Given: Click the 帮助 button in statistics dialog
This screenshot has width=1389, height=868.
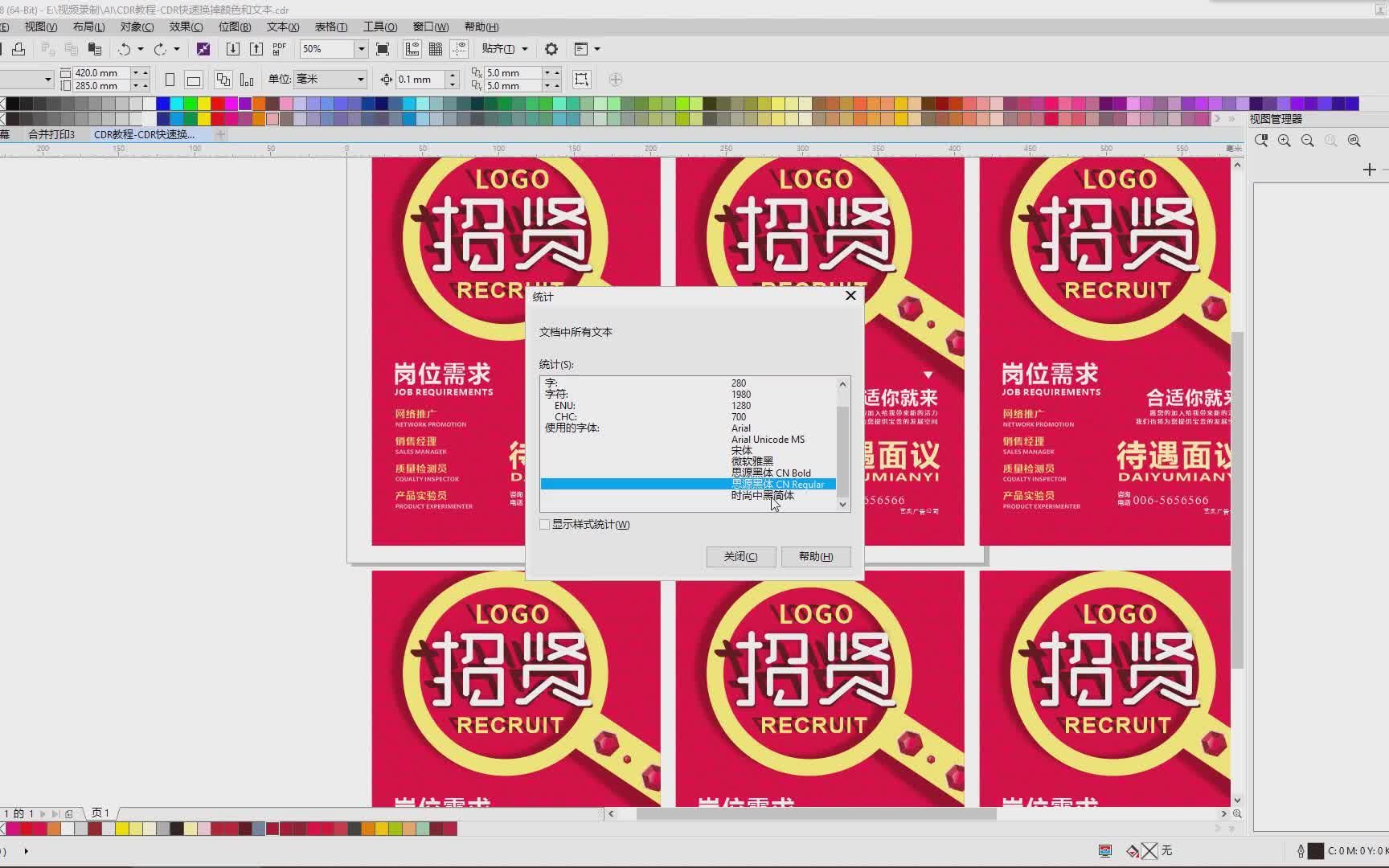Looking at the screenshot, I should pos(816,556).
